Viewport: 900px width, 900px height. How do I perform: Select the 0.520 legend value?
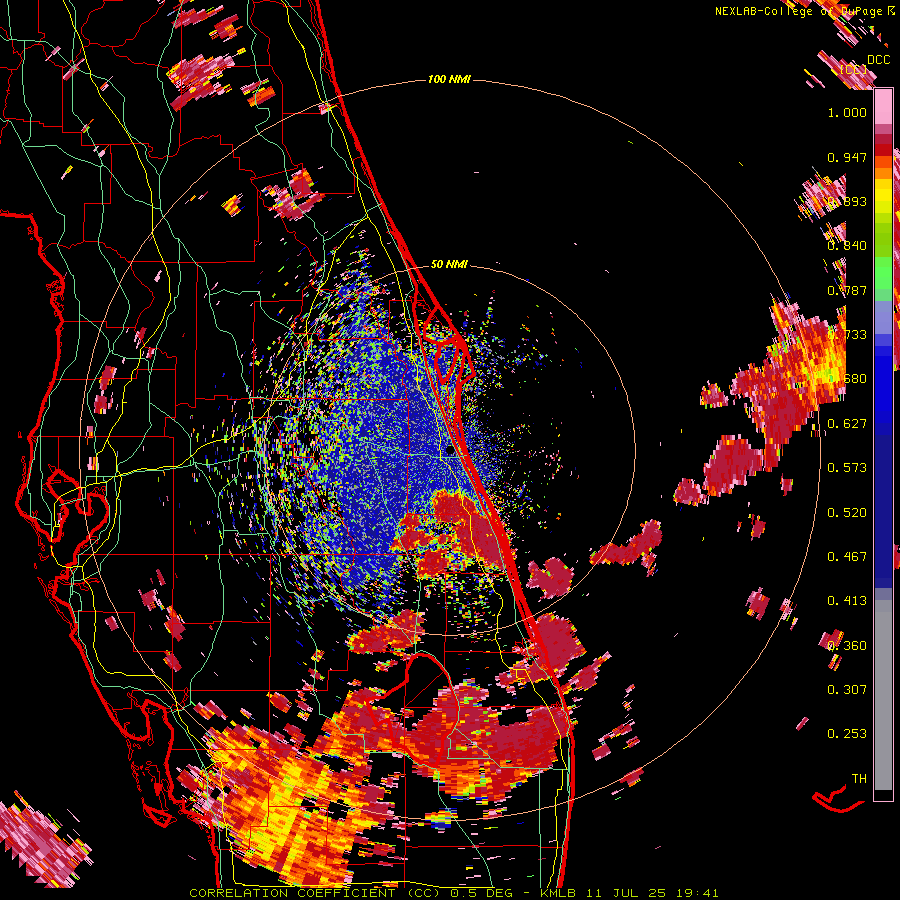click(847, 512)
